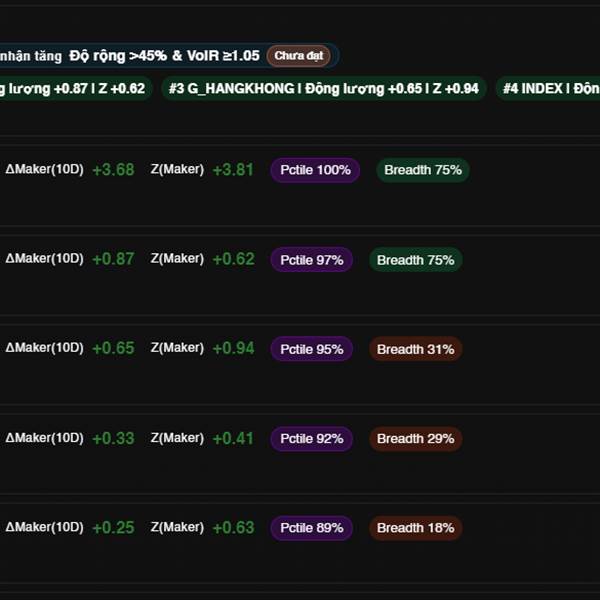
Task: Click Z(Maker) label in the +3.81 row
Action: click(x=177, y=169)
